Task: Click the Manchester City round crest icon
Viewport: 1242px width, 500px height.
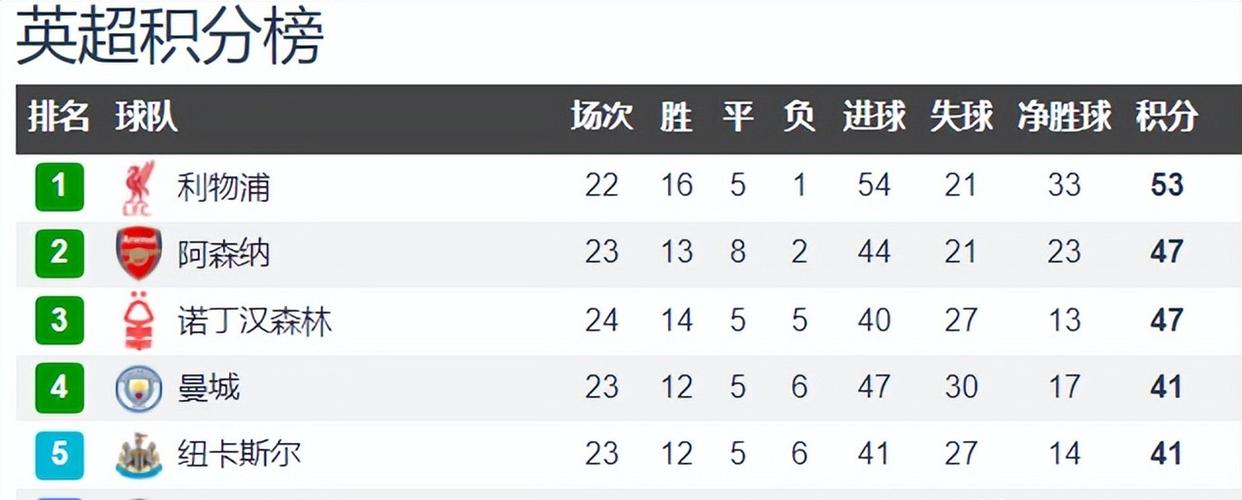Action: pyautogui.click(x=138, y=389)
